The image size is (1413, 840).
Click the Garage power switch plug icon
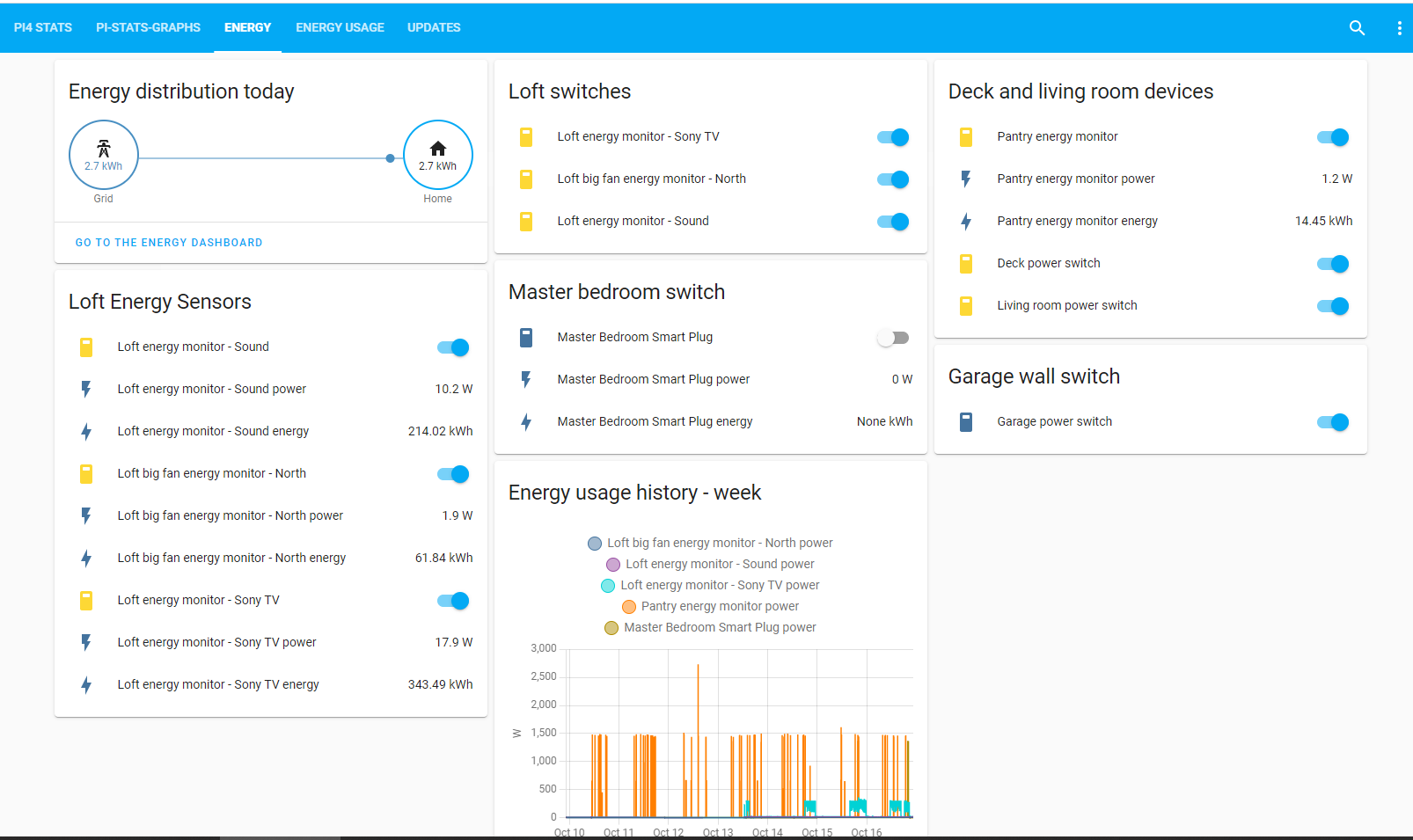[965, 422]
